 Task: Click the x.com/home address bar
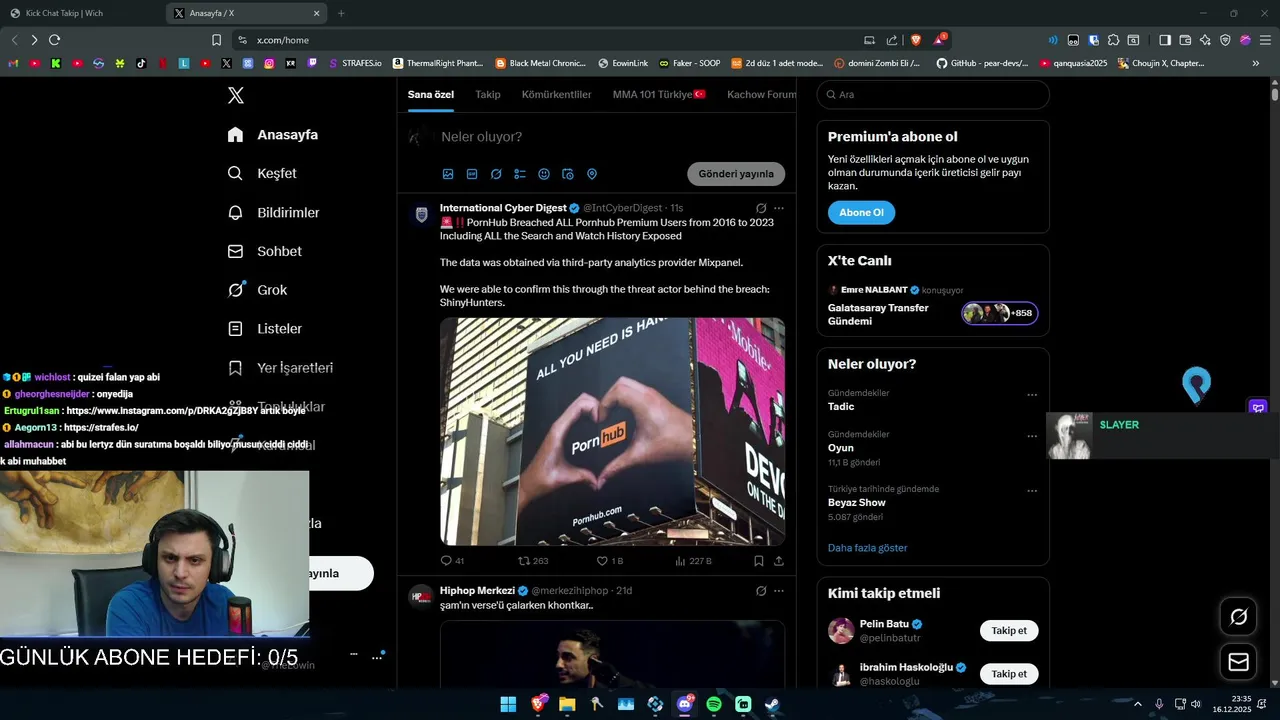tap(550, 40)
